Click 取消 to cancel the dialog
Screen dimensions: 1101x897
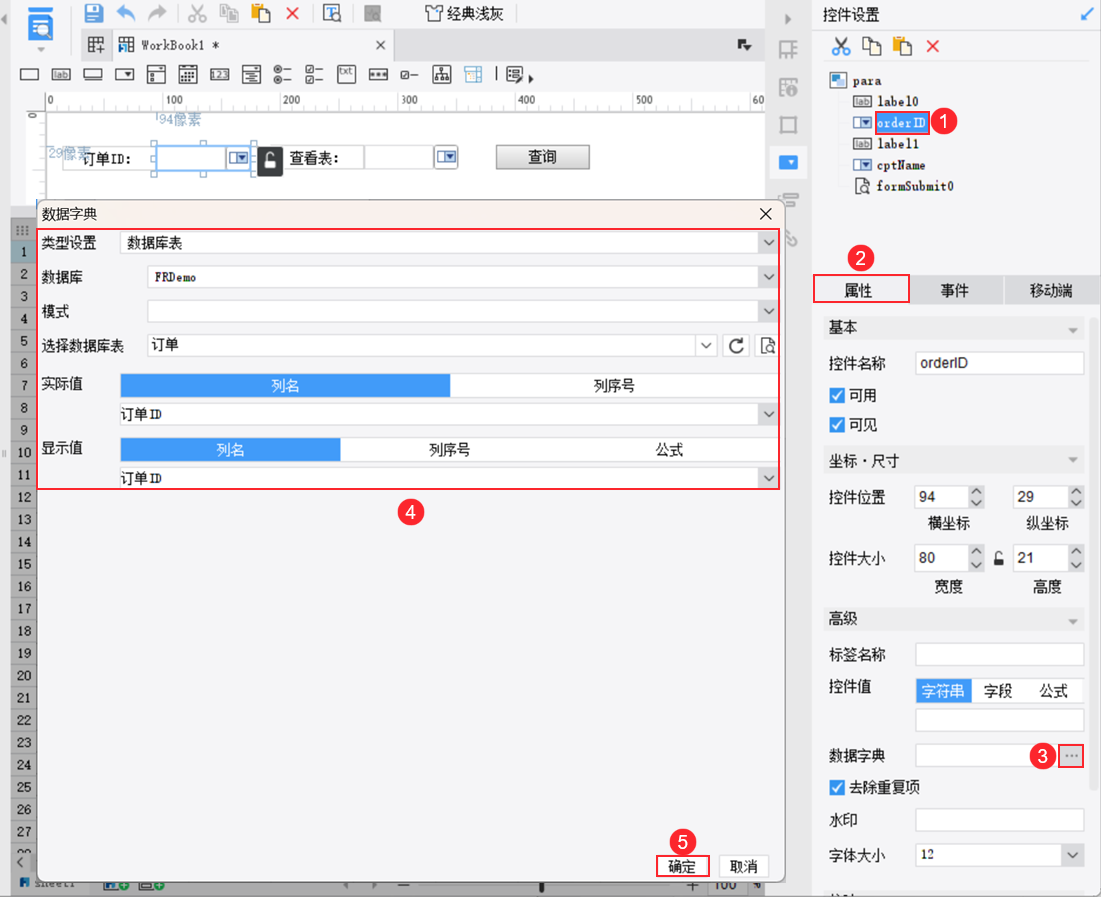coord(744,866)
